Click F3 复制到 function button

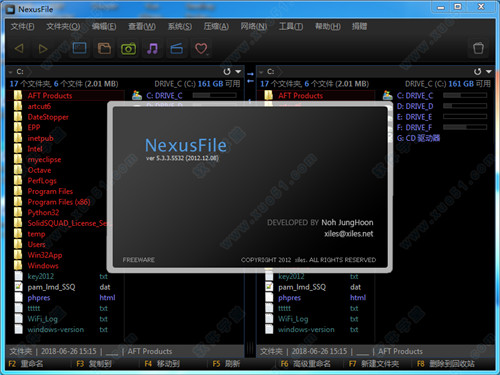pos(94,364)
